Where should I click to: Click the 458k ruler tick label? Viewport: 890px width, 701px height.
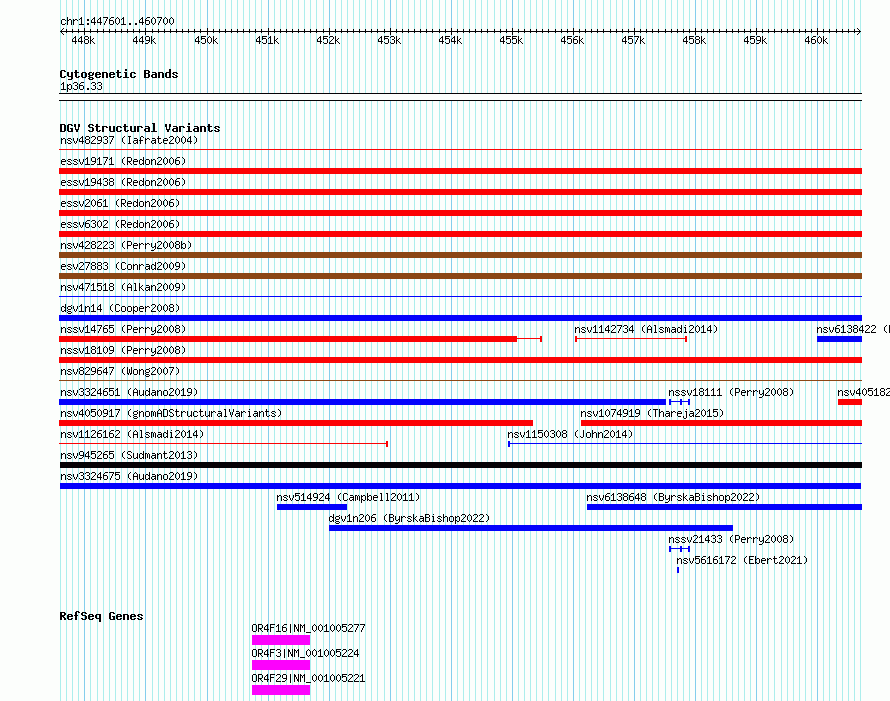694,40
